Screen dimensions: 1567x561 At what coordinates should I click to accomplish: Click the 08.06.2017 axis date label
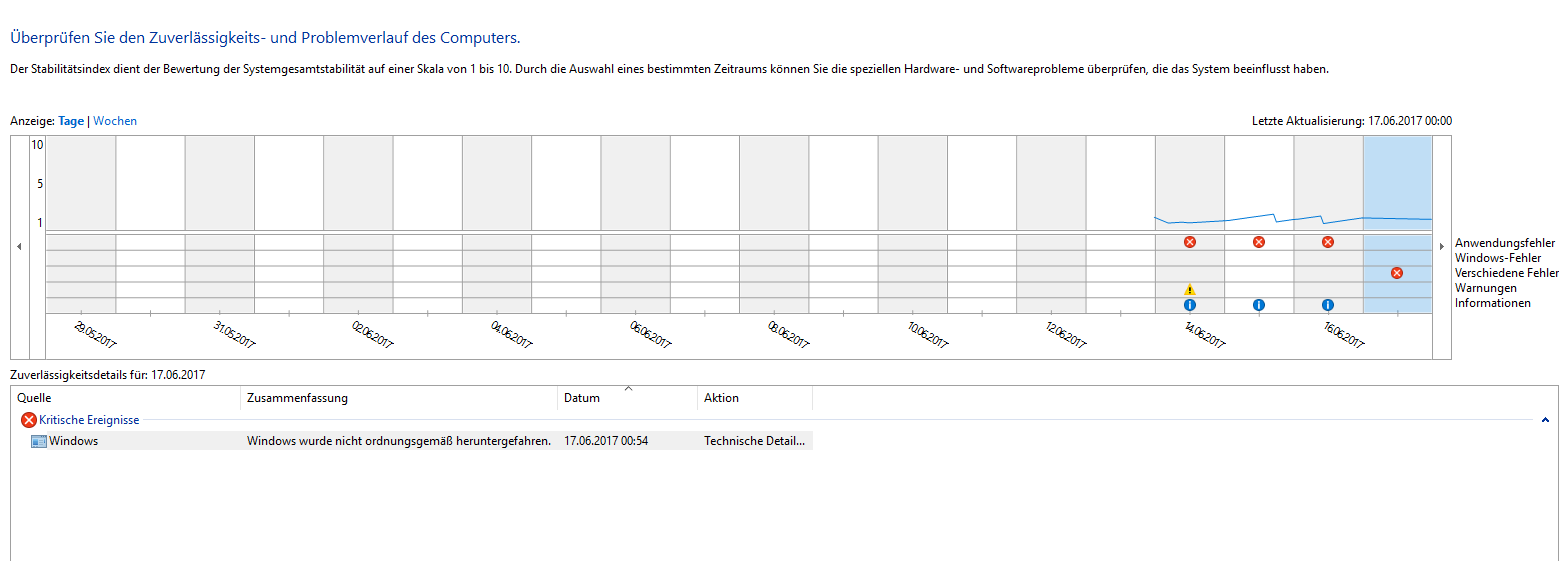(x=789, y=335)
